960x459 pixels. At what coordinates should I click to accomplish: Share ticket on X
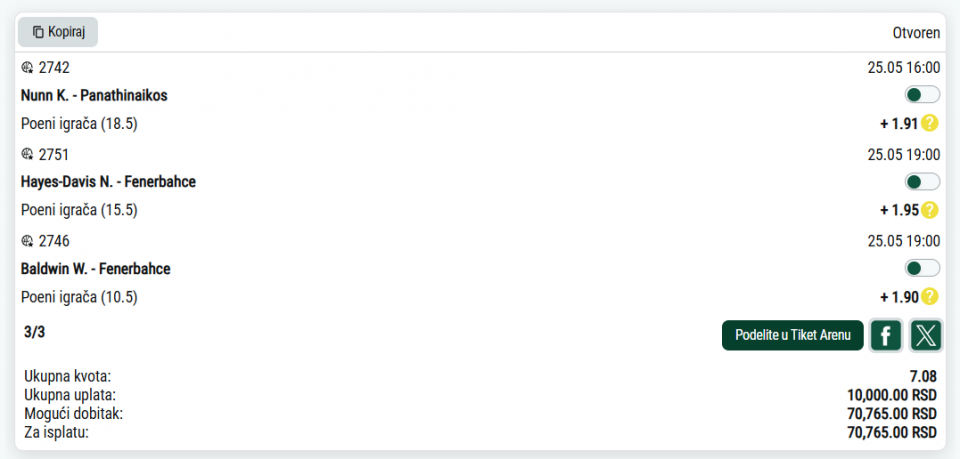(926, 335)
